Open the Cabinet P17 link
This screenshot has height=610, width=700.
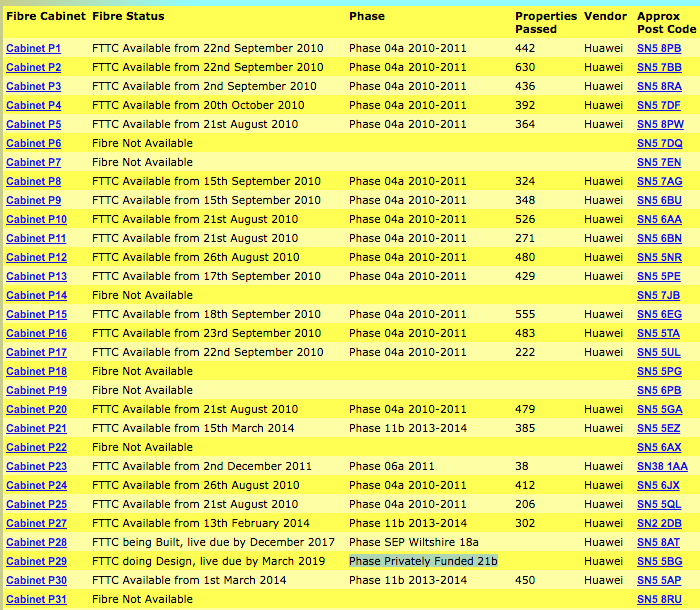(37, 352)
